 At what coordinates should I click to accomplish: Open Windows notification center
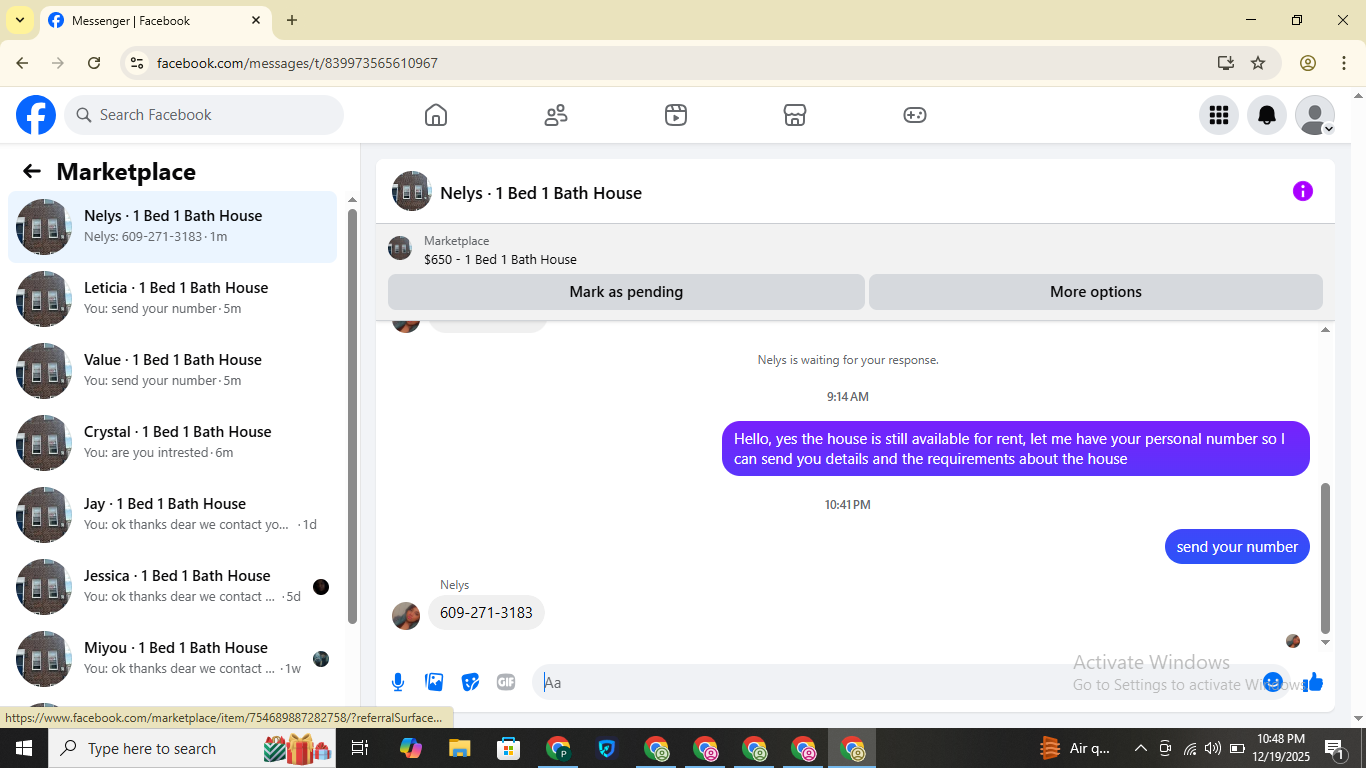(x=1334, y=748)
